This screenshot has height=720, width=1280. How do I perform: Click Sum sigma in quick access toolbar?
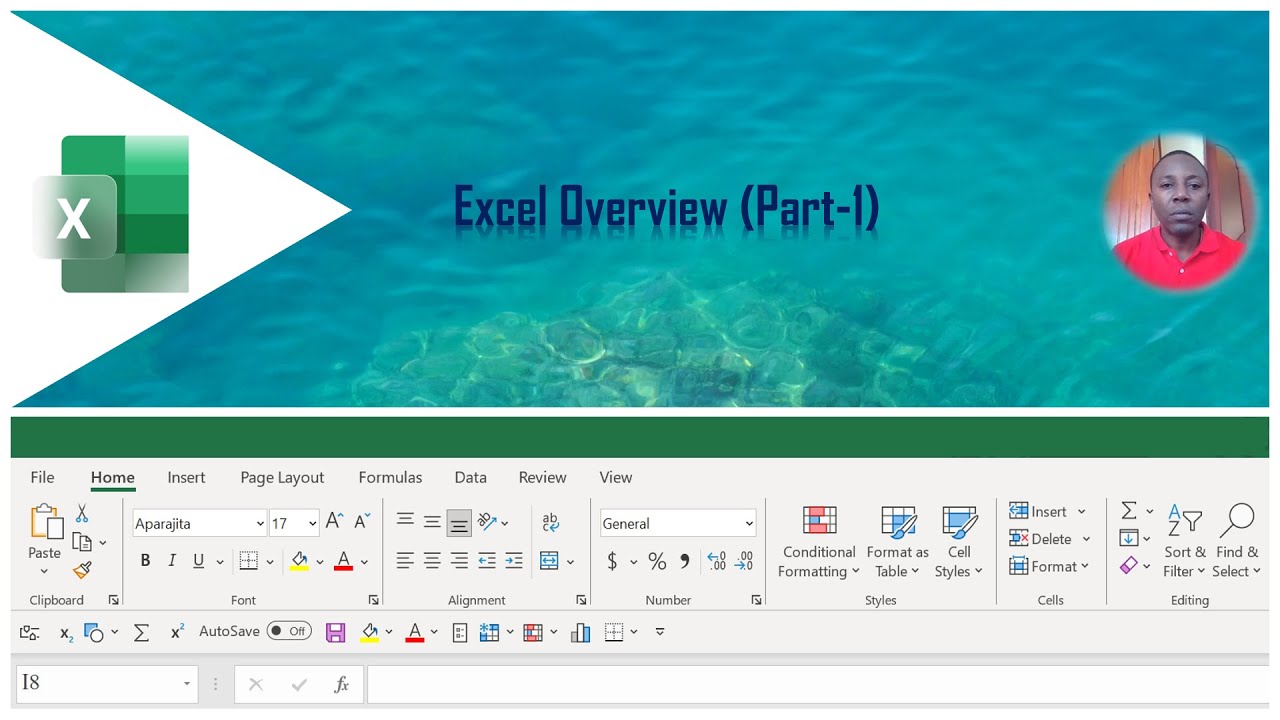(141, 632)
